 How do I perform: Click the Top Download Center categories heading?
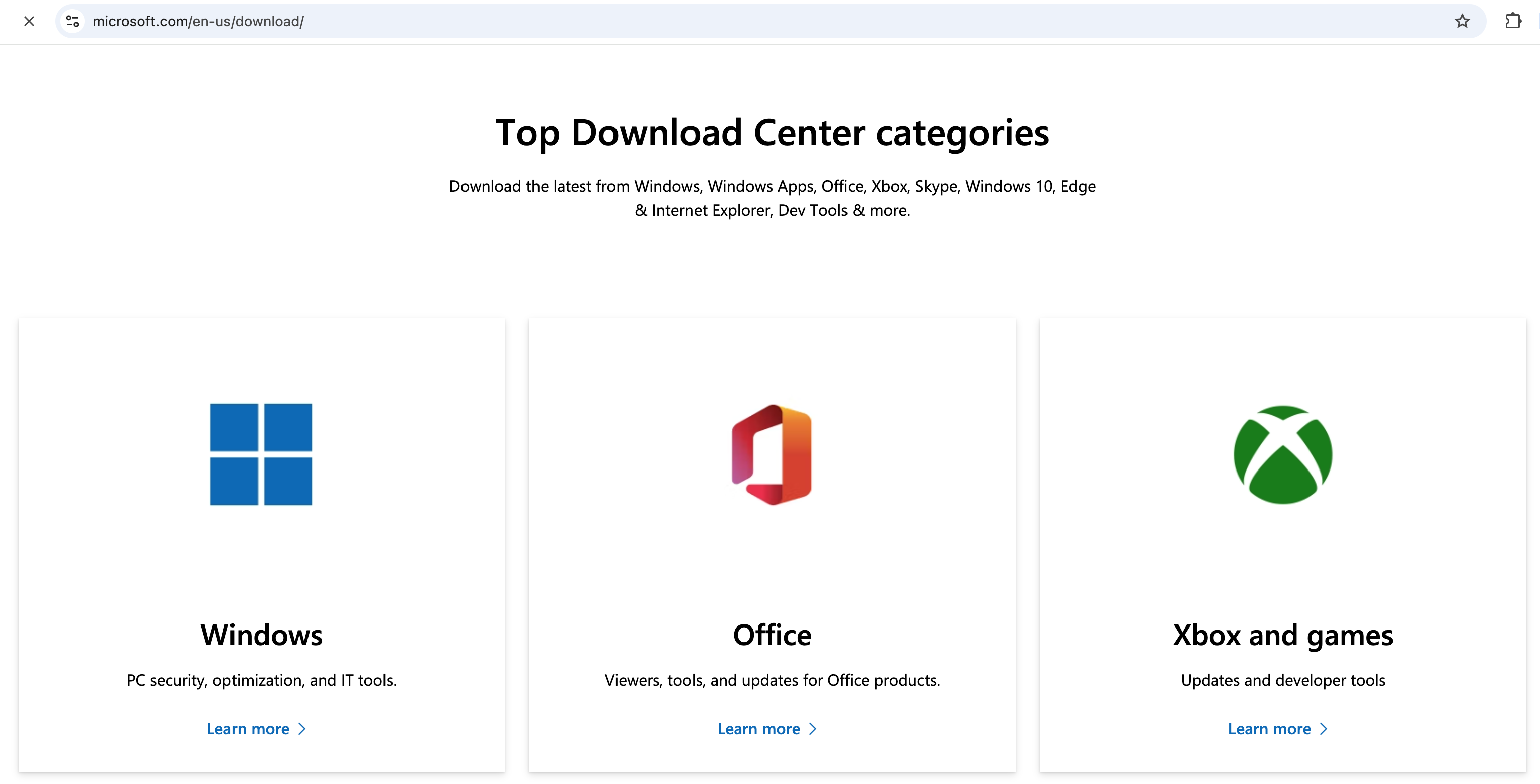click(772, 133)
